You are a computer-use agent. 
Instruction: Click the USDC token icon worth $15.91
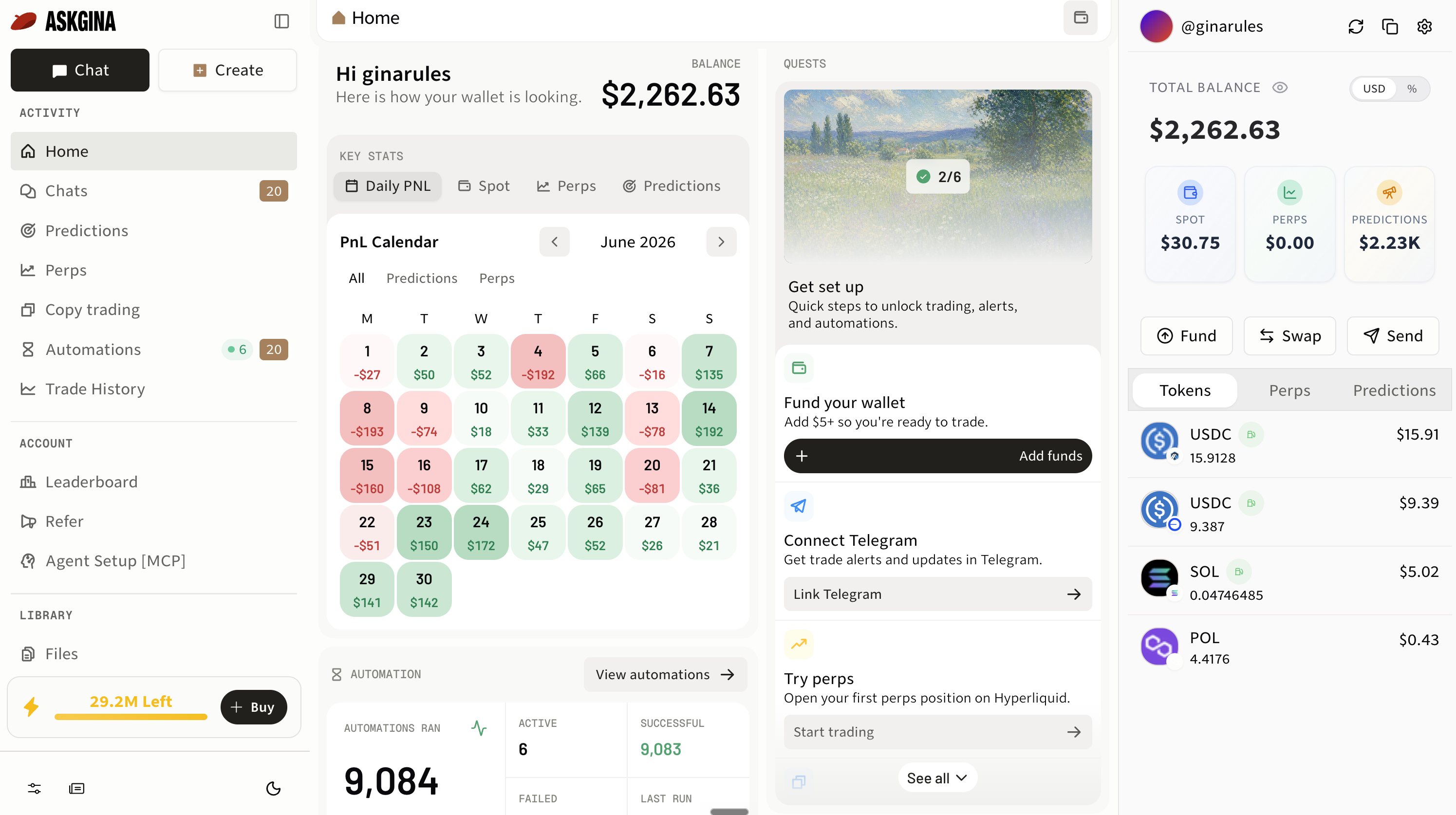[1159, 441]
